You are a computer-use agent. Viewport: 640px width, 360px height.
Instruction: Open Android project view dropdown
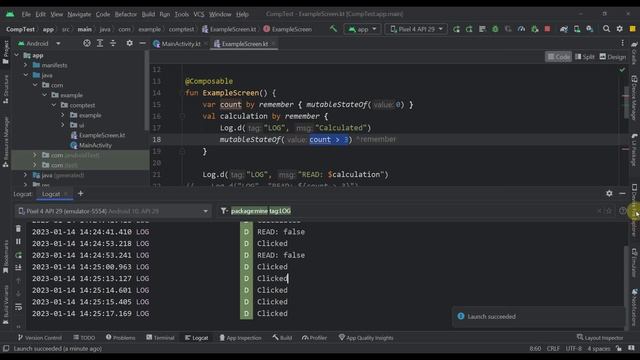[x=39, y=43]
